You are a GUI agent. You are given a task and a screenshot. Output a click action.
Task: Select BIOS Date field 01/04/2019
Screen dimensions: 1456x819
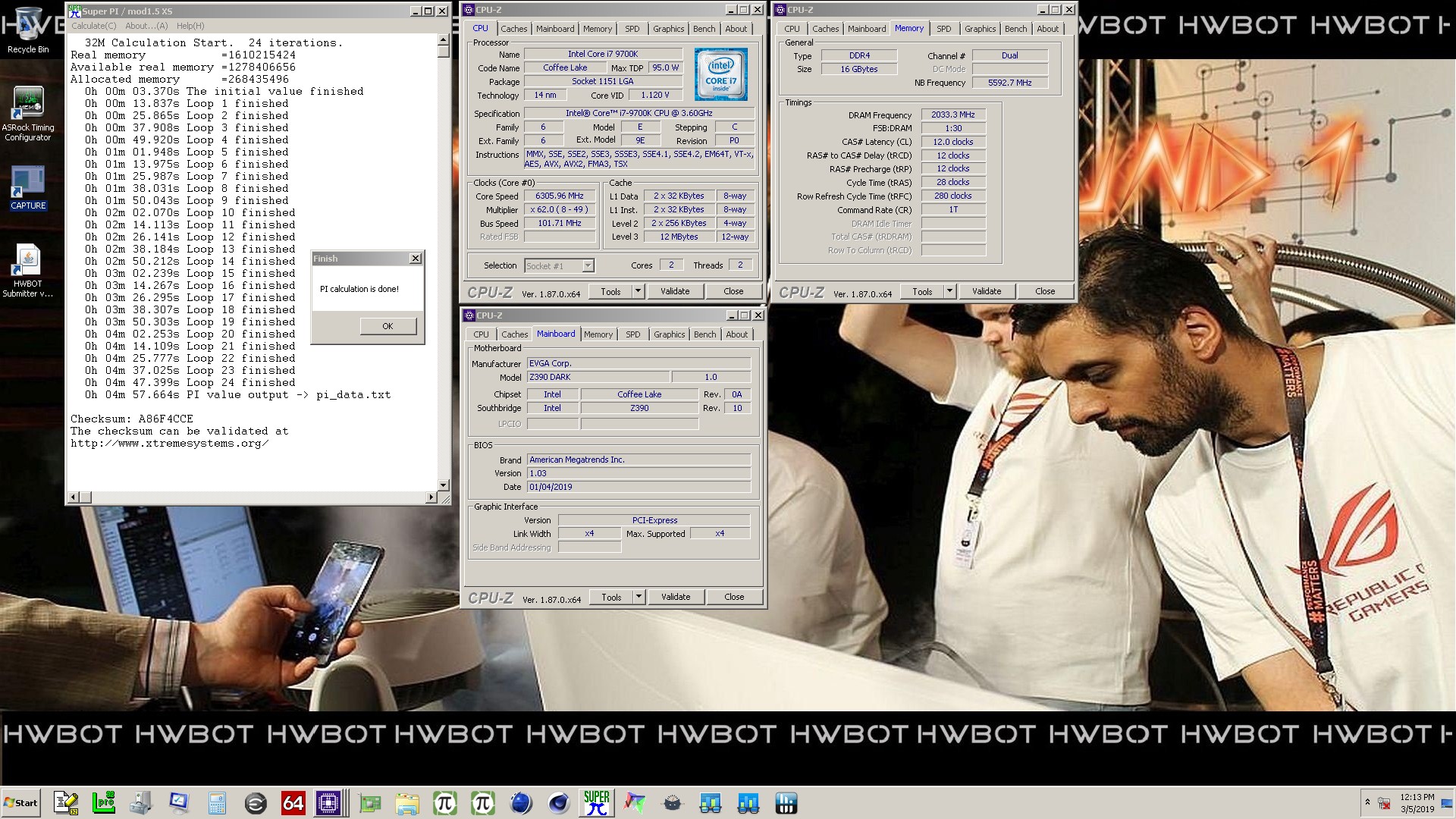pos(639,487)
